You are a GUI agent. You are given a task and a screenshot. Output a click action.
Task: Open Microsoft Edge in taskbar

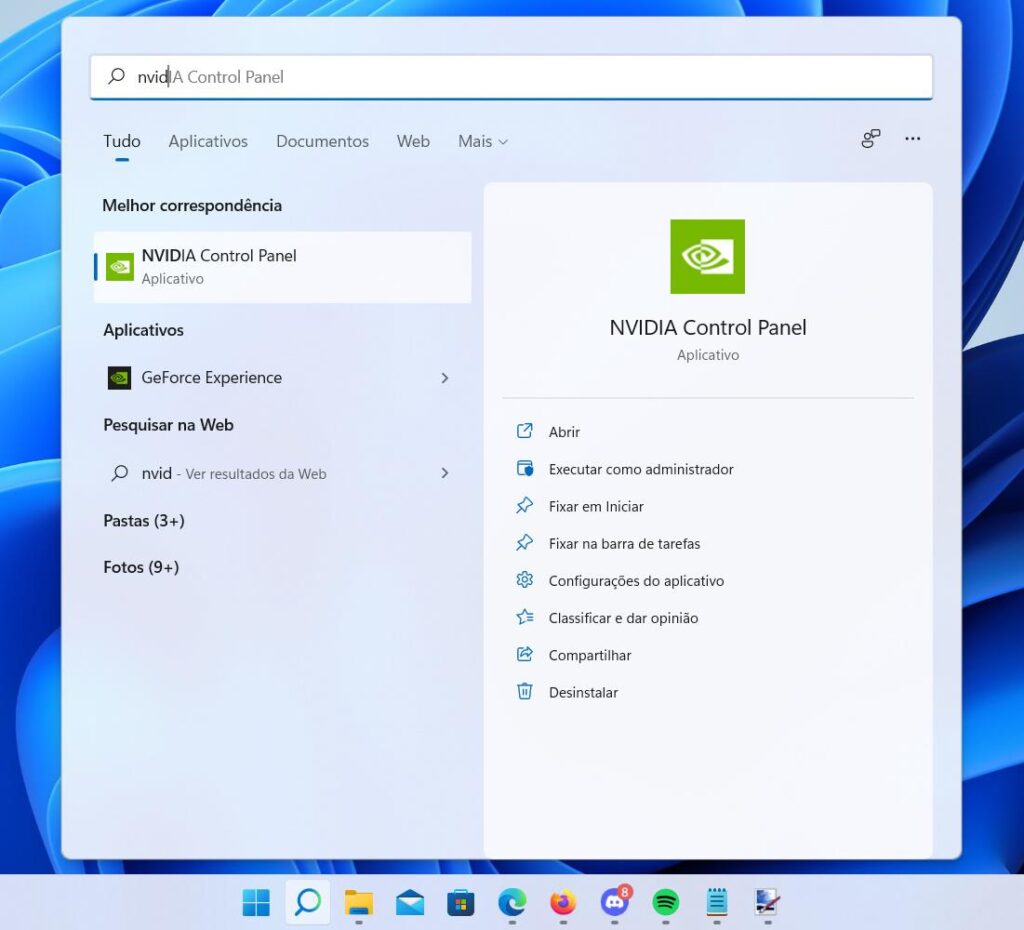click(x=512, y=902)
